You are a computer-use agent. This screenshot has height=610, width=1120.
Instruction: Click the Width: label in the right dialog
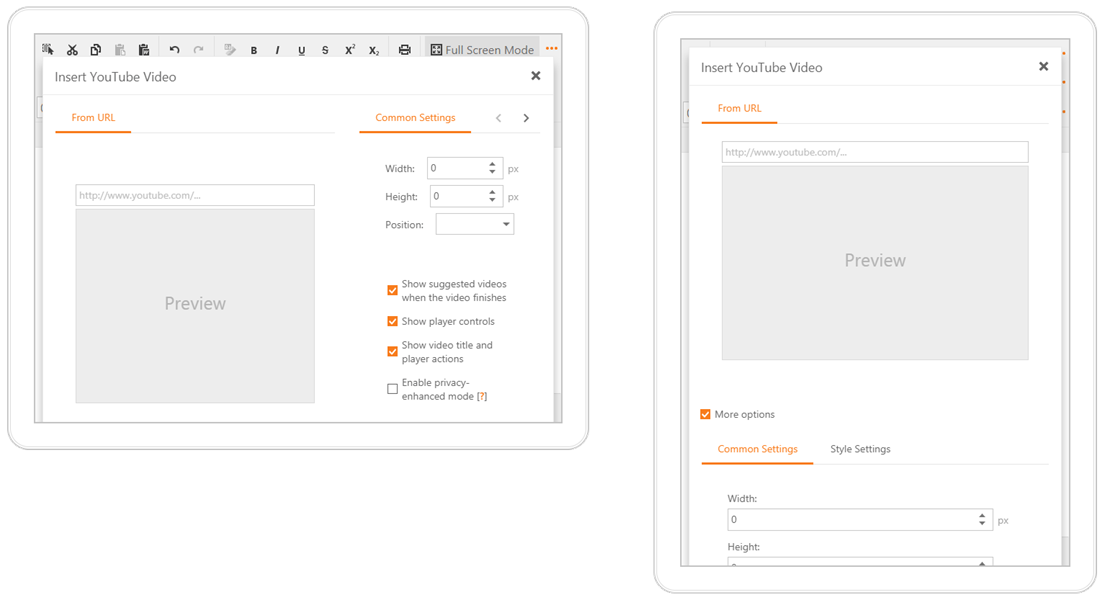[x=742, y=499]
